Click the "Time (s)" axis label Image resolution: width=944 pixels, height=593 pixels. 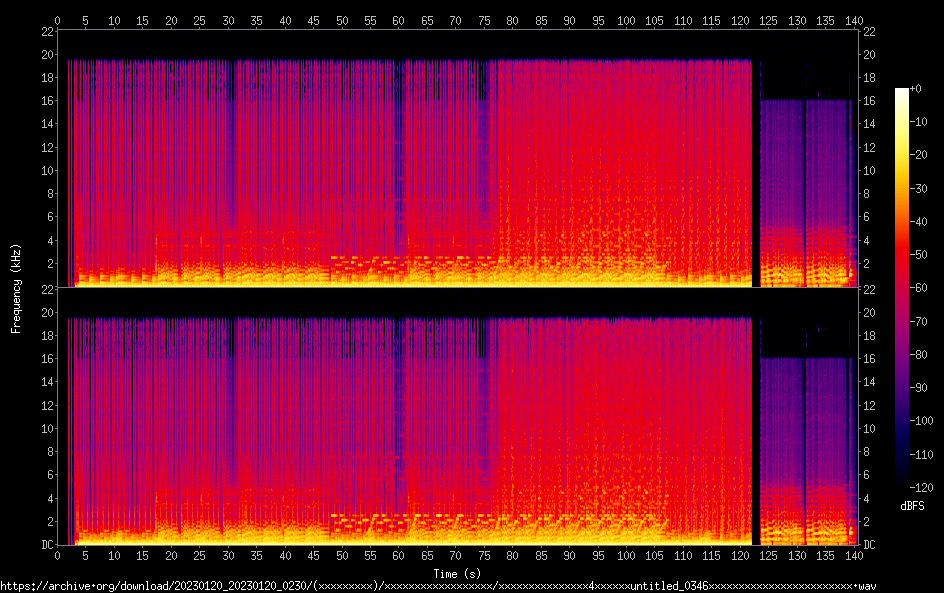456,573
